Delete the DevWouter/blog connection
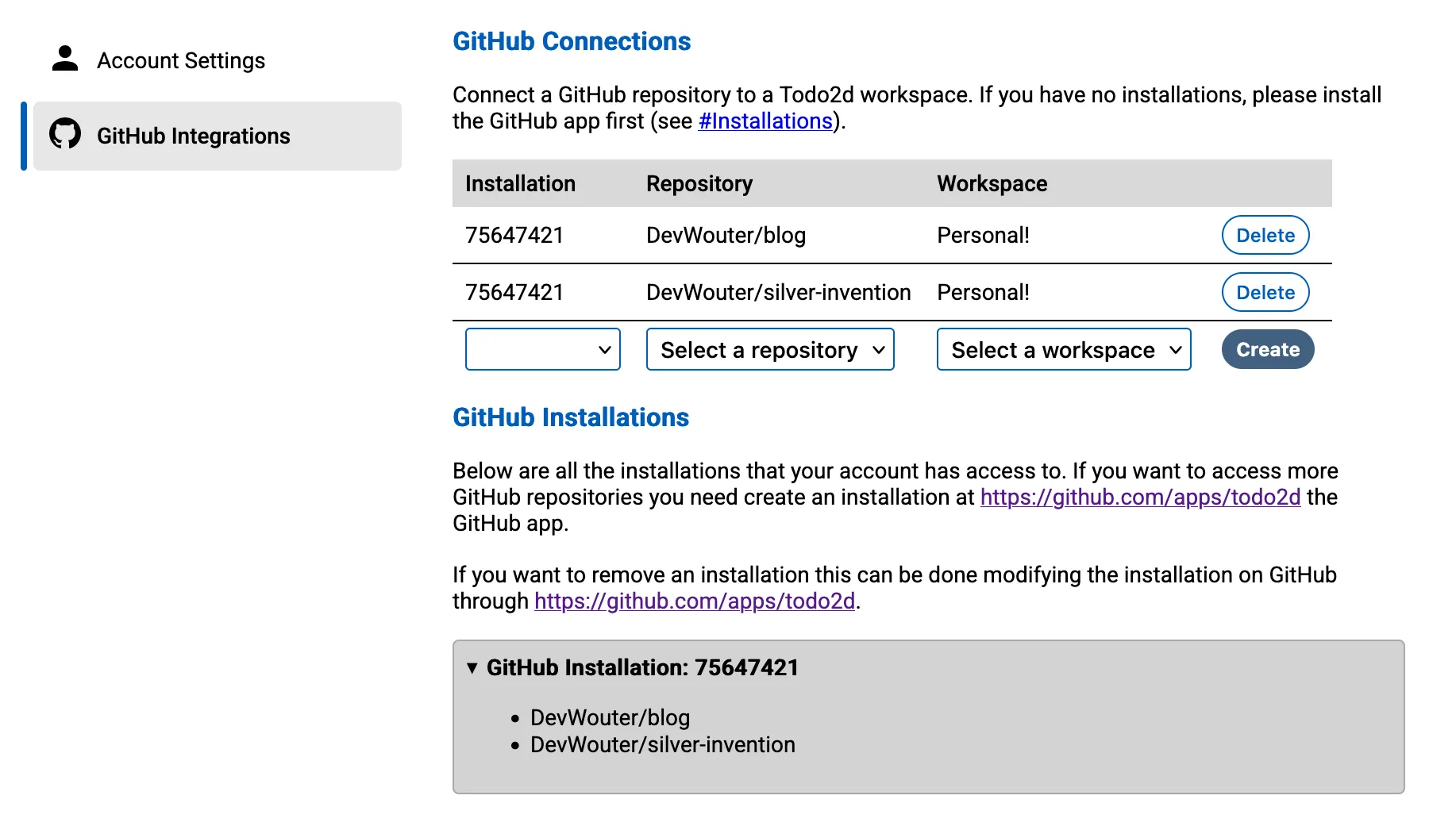Image resolution: width=1456 pixels, height=830 pixels. coord(1265,235)
